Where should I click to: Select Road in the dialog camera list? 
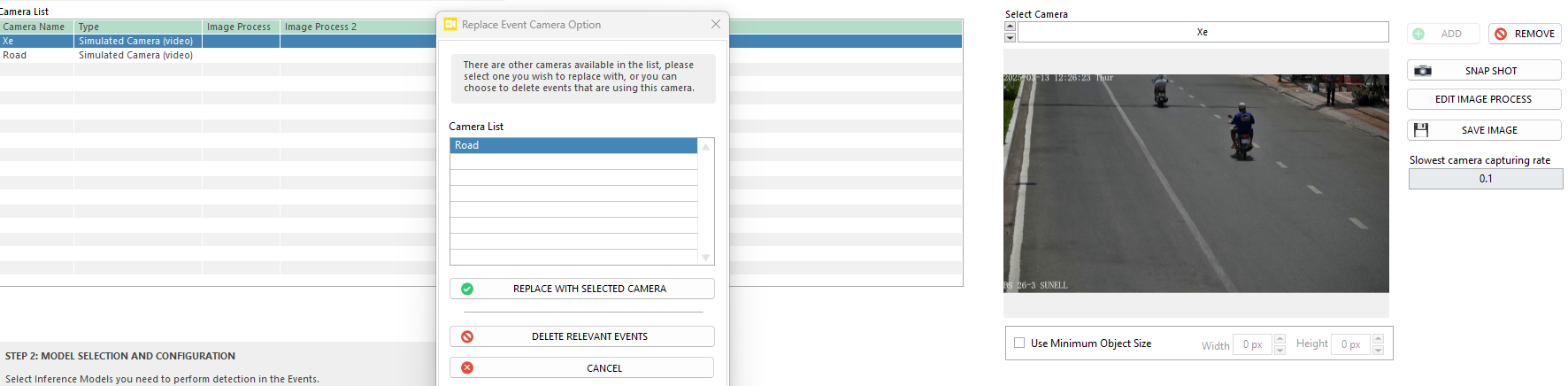(x=573, y=145)
